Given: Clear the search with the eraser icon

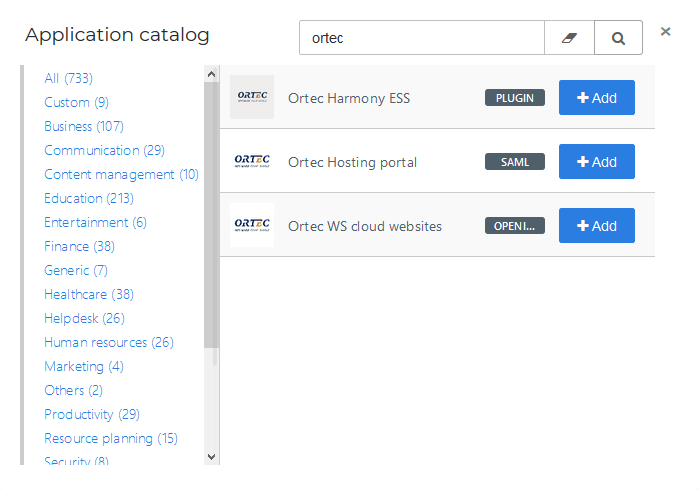Looking at the screenshot, I should tap(569, 38).
